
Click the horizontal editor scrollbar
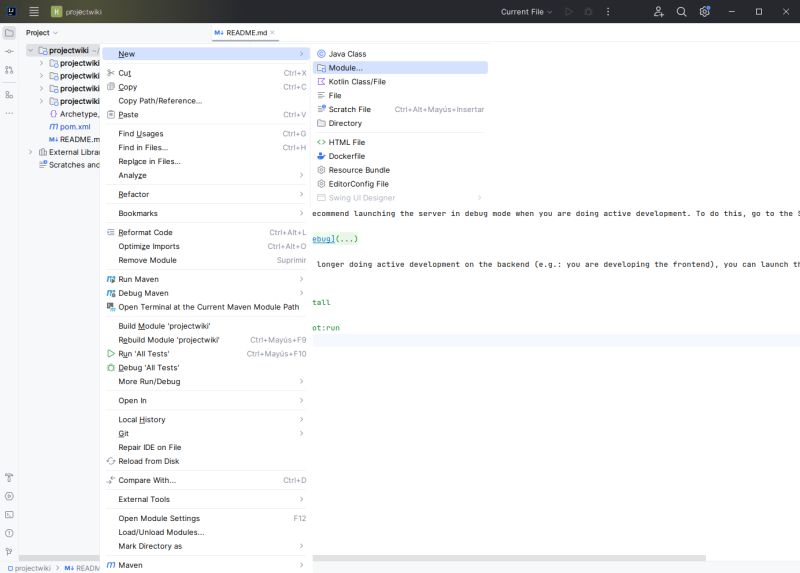[509, 558]
